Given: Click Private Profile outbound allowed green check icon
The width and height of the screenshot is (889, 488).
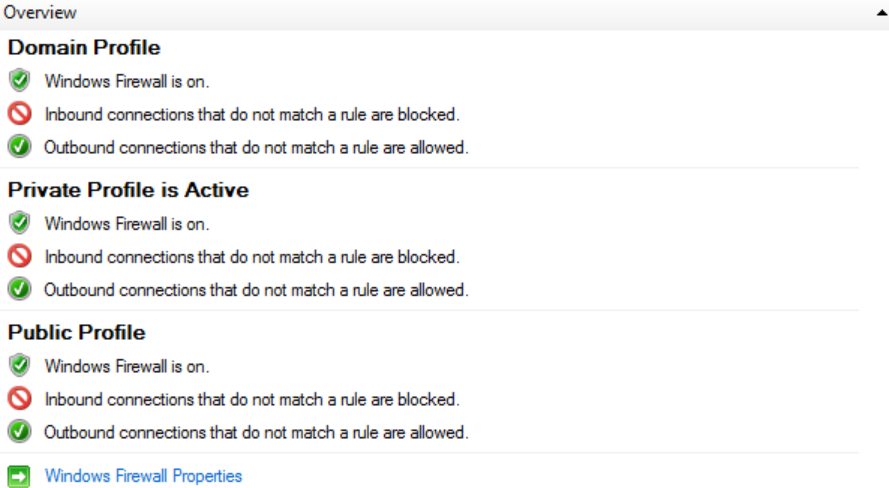Looking at the screenshot, I should pos(19,290).
